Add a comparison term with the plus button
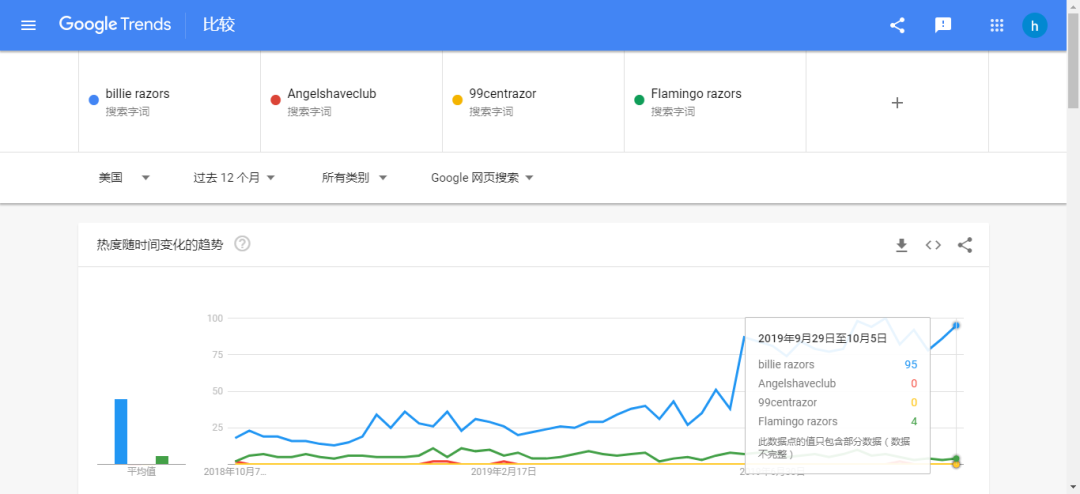 pyautogui.click(x=897, y=102)
